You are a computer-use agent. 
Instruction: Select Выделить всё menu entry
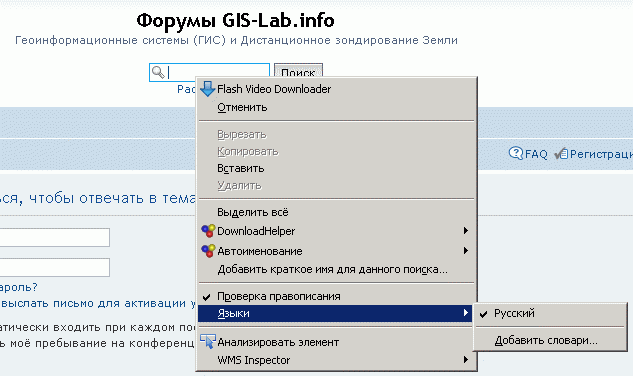[253, 212]
